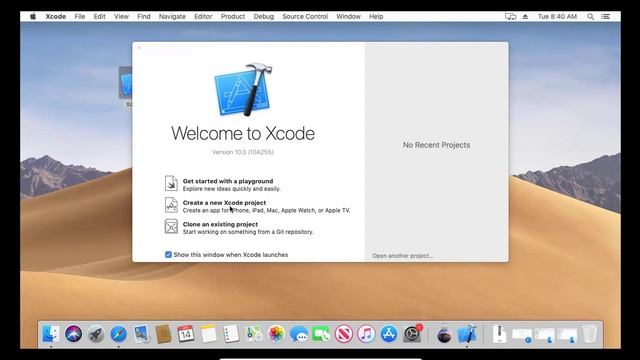Click the Tue 8:40 AM clock
The height and width of the screenshot is (360, 640).
coord(557,16)
